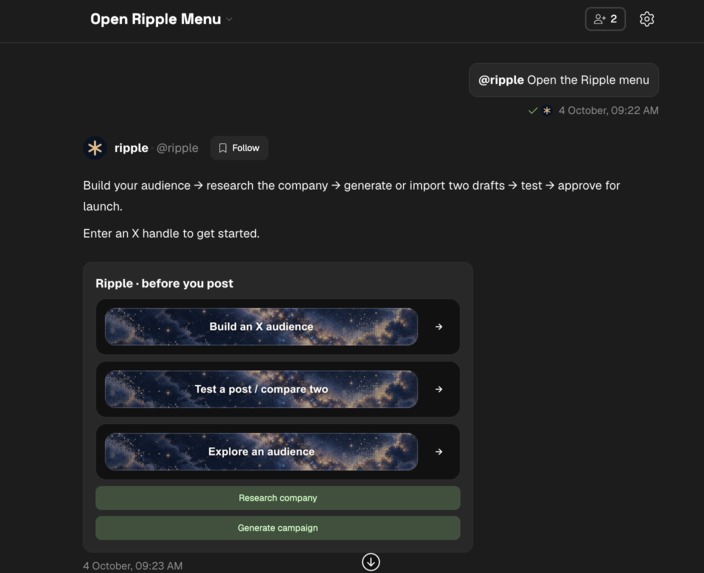Click the Generate campaign button
Image resolution: width=704 pixels, height=573 pixels.
click(x=278, y=528)
